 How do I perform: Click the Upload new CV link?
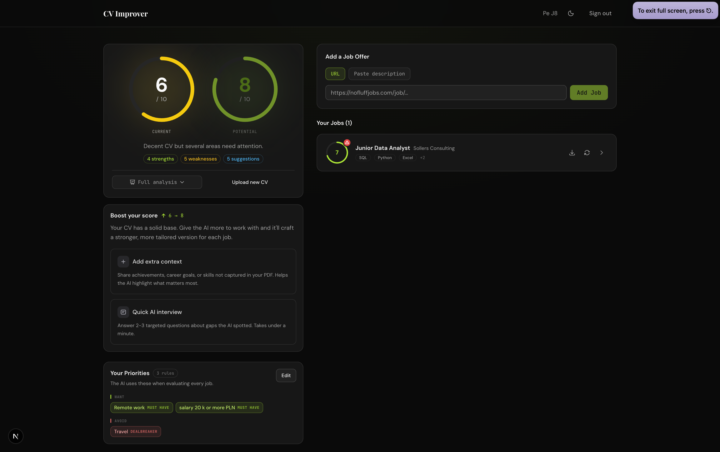250,182
